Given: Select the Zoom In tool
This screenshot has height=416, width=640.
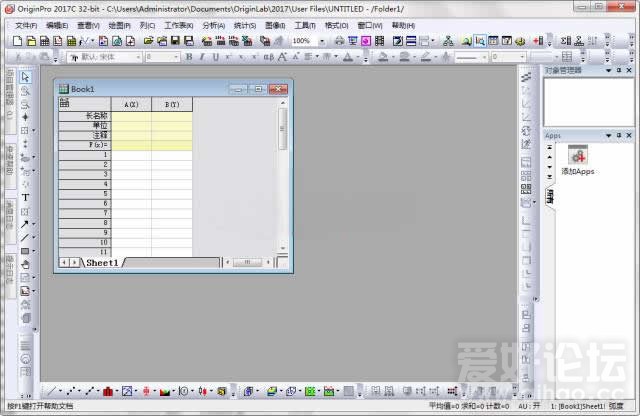Looking at the screenshot, I should tap(25, 90).
